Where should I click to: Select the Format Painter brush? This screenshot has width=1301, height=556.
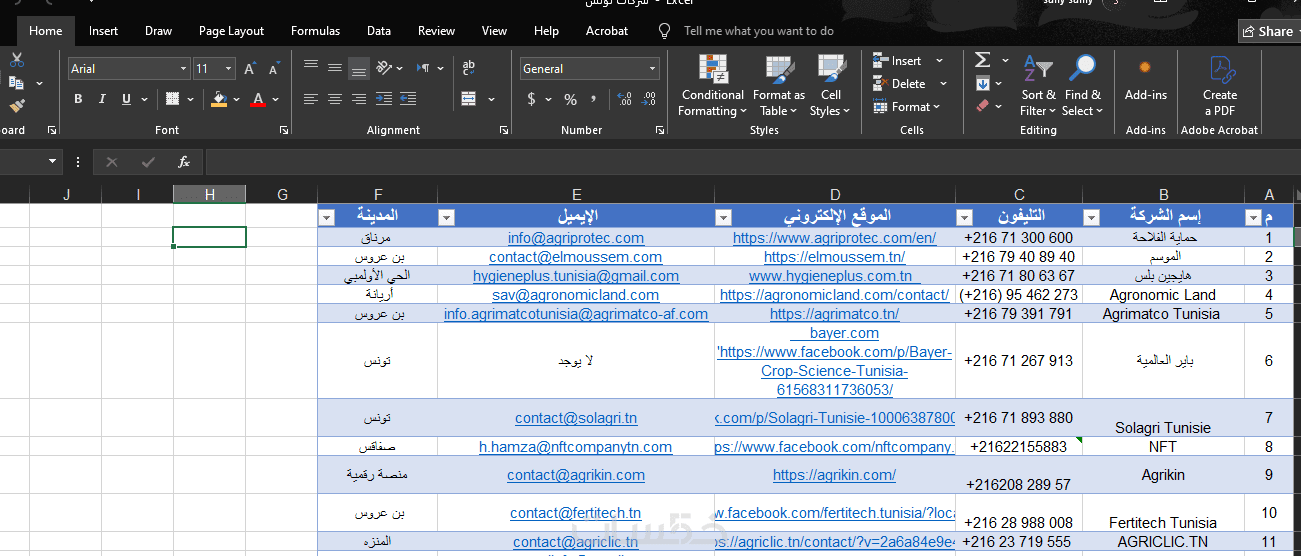pos(17,105)
